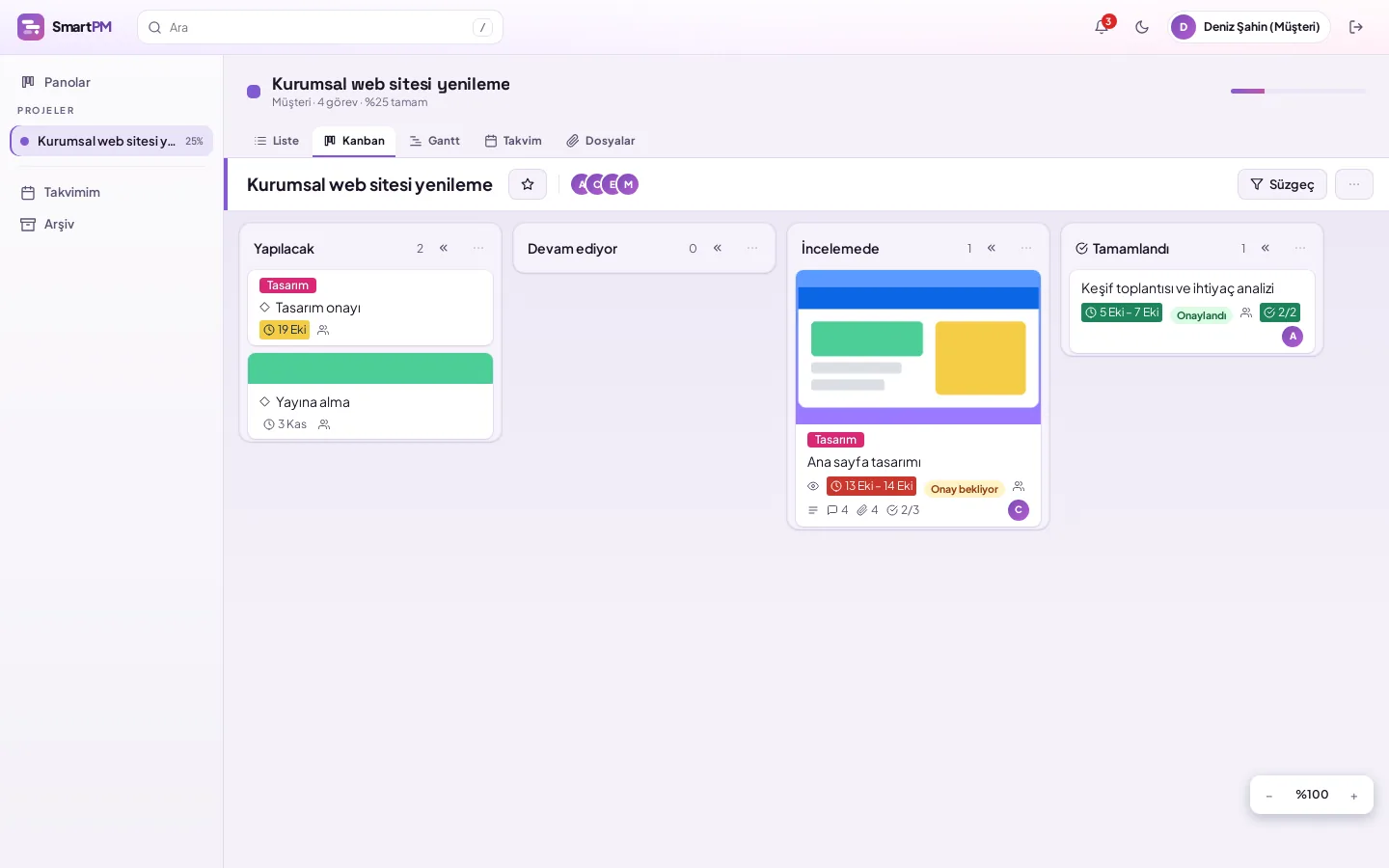Click the eye watch icon on Ana sayfa tasarımı

[813, 486]
